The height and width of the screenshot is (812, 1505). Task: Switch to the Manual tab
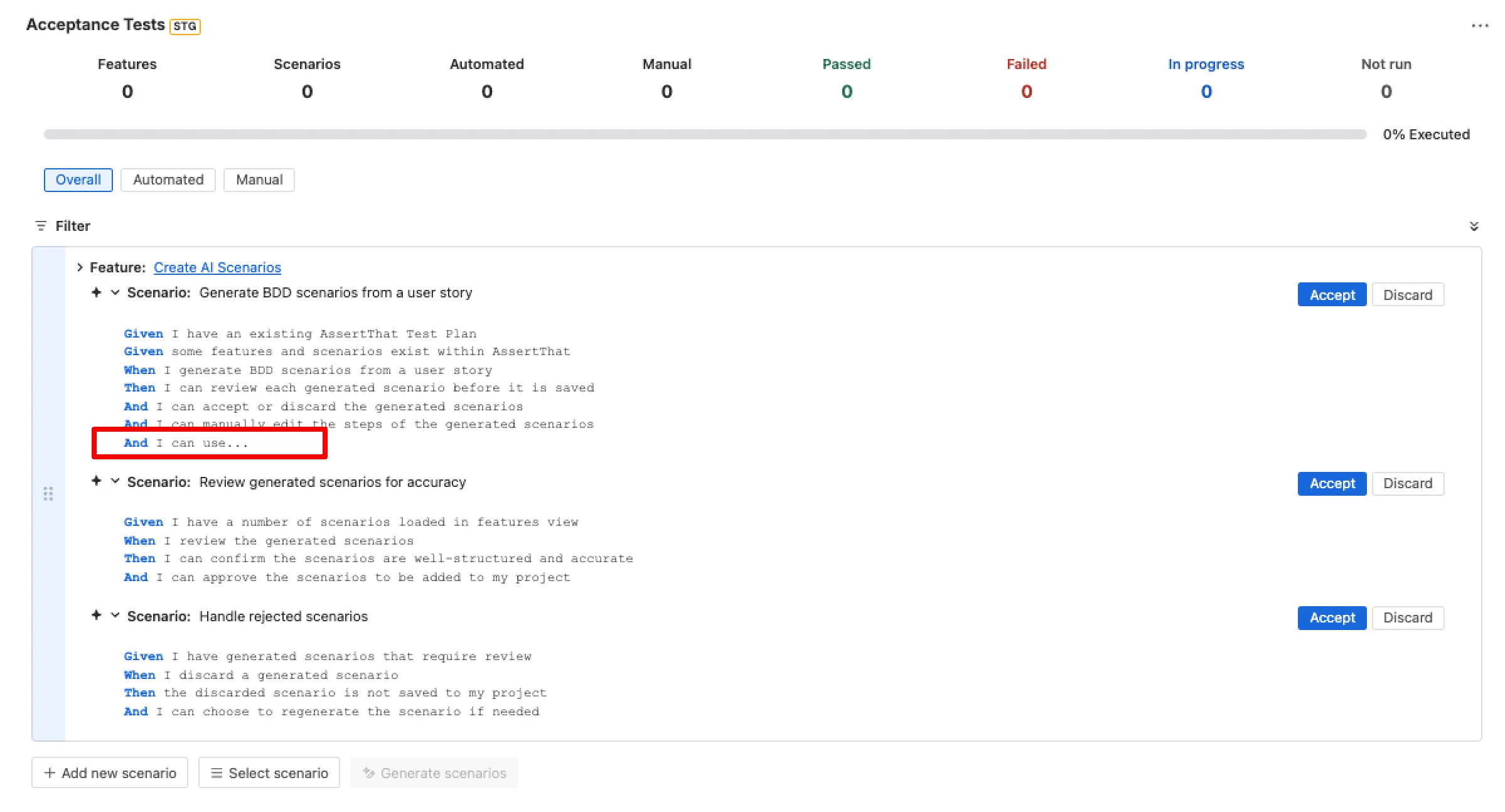click(x=259, y=180)
